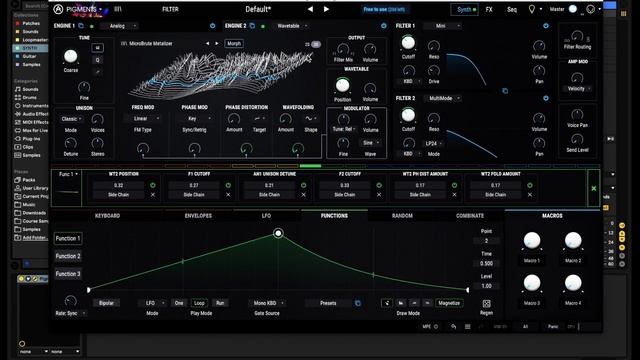Open the history list icon in bottom toolbar
This screenshot has width=640, height=360.
coord(468,327)
